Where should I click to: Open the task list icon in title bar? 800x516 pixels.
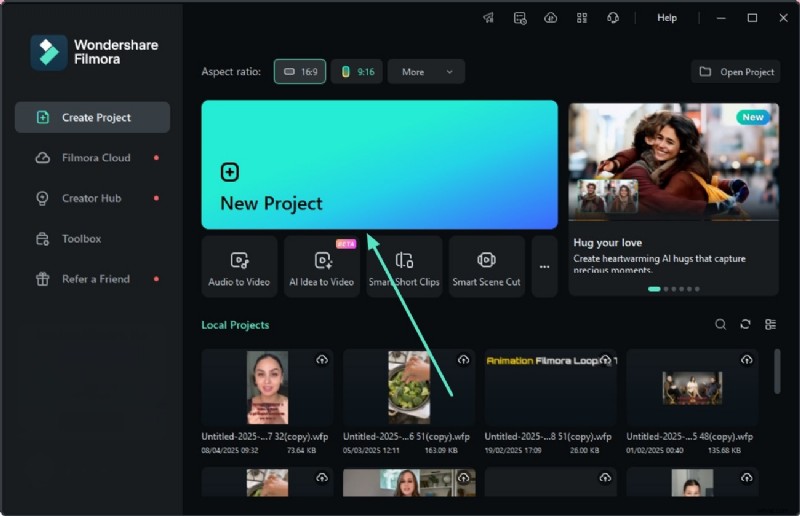520,18
